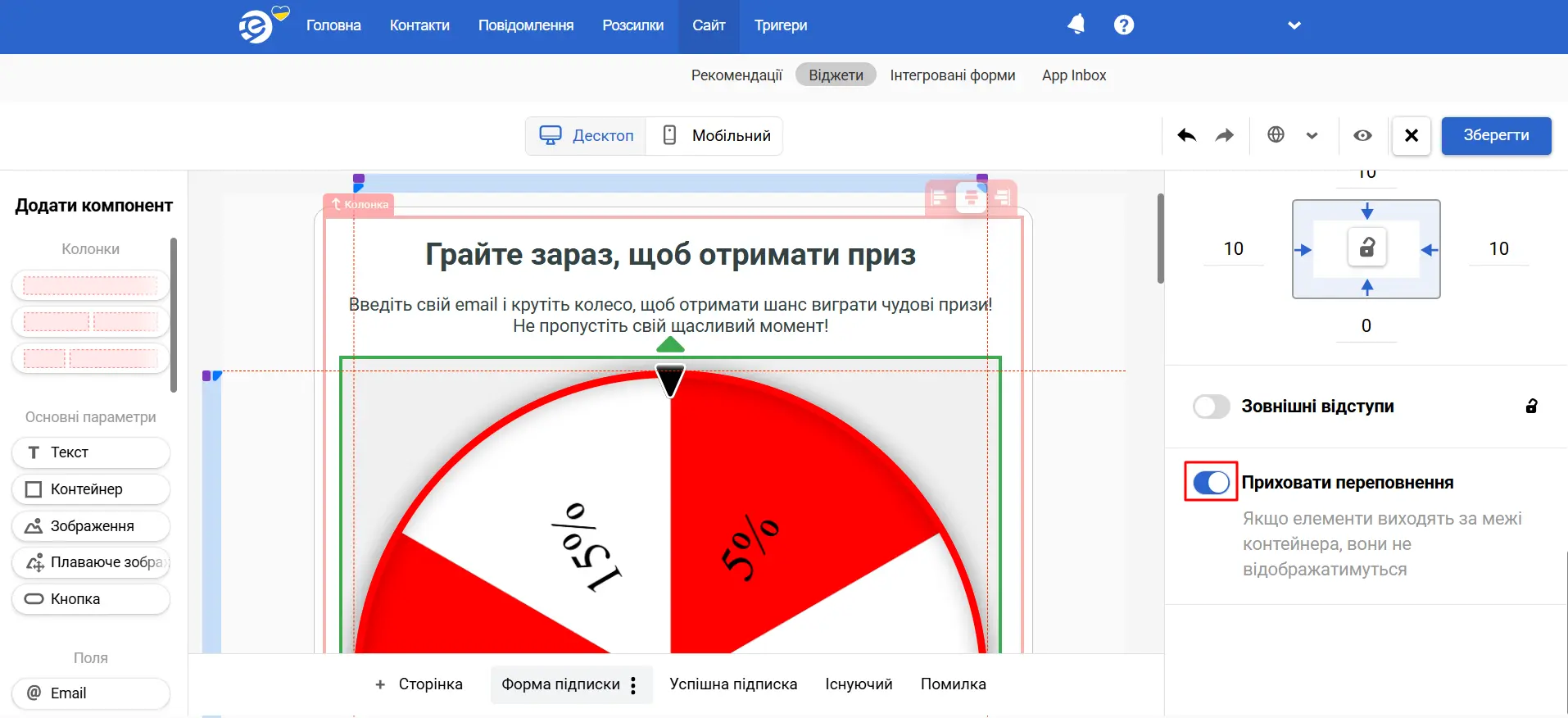Click the Сторінка add page button
Screen dimensions: 1568x718
pyautogui.click(x=419, y=684)
